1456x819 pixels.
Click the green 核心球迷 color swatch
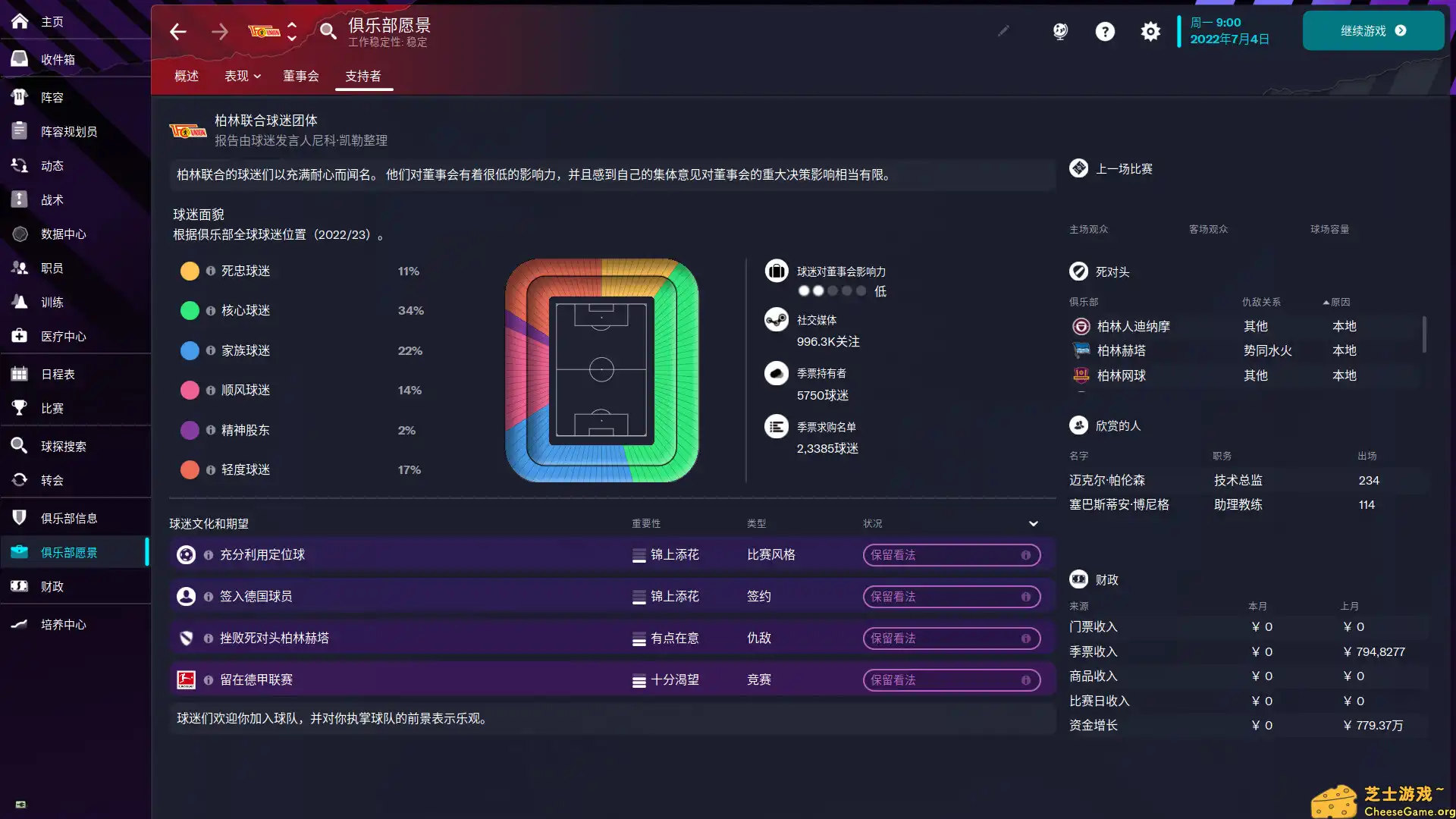[190, 310]
